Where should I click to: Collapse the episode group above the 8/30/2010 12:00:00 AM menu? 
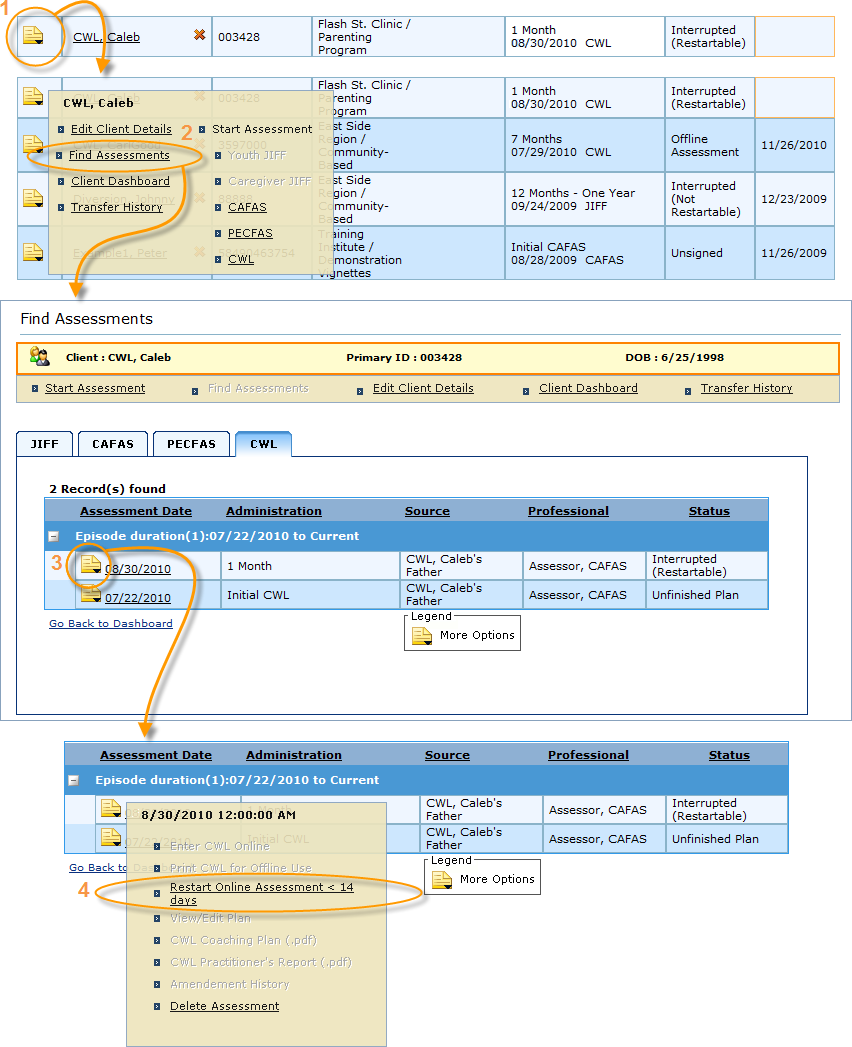tap(74, 780)
